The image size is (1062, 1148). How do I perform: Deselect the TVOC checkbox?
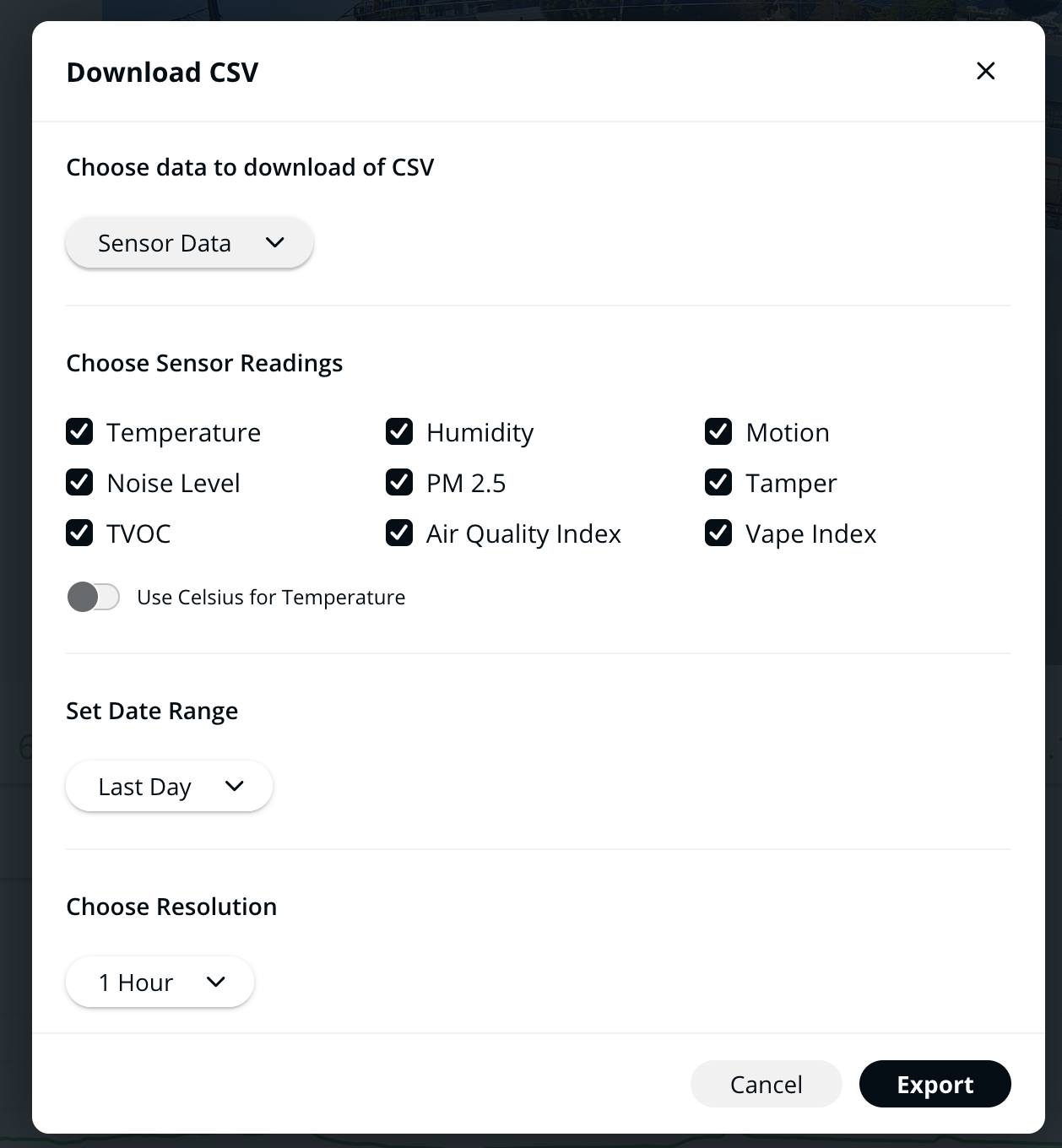pos(79,533)
